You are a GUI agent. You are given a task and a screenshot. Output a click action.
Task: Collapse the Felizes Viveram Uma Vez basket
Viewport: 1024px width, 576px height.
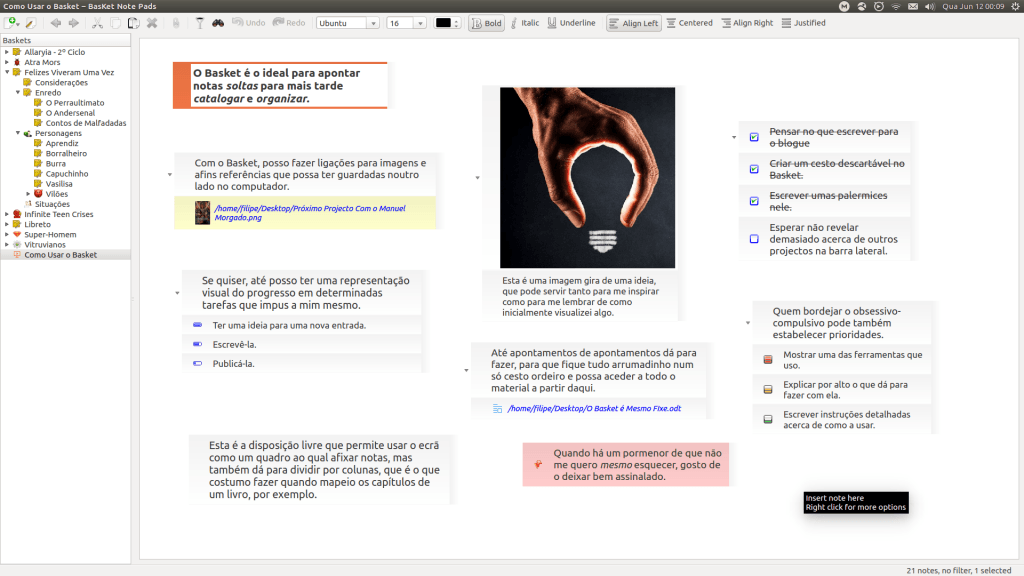(x=7, y=72)
